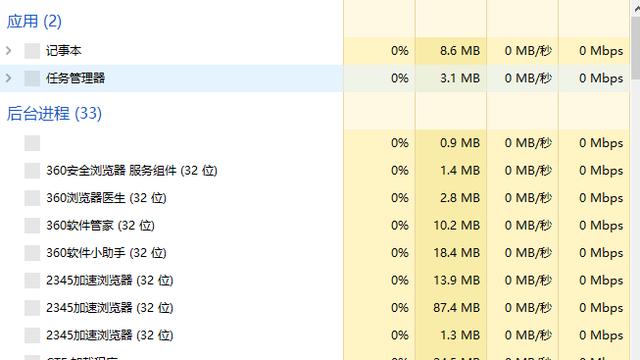Select the 记事本 row name

pos(63,51)
